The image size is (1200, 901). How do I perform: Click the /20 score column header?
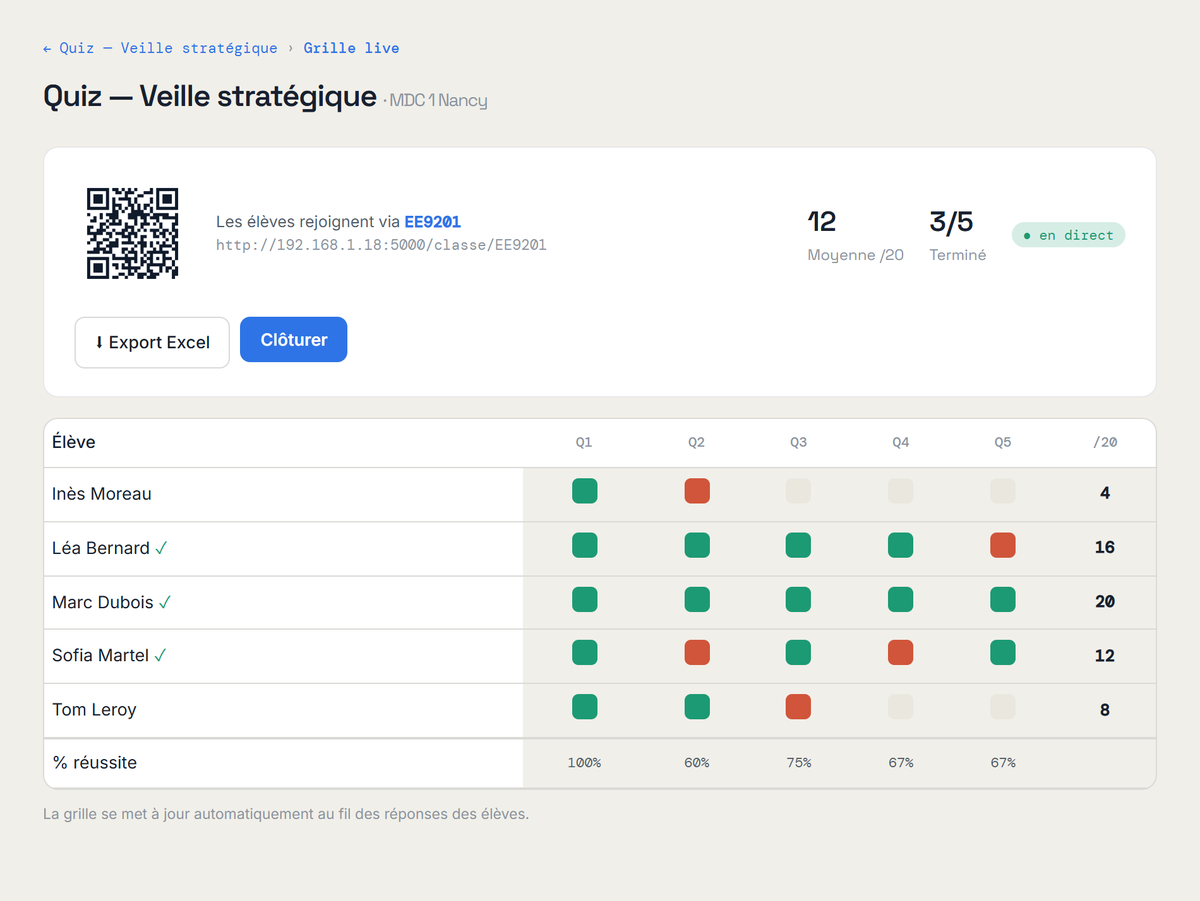tap(1105, 442)
